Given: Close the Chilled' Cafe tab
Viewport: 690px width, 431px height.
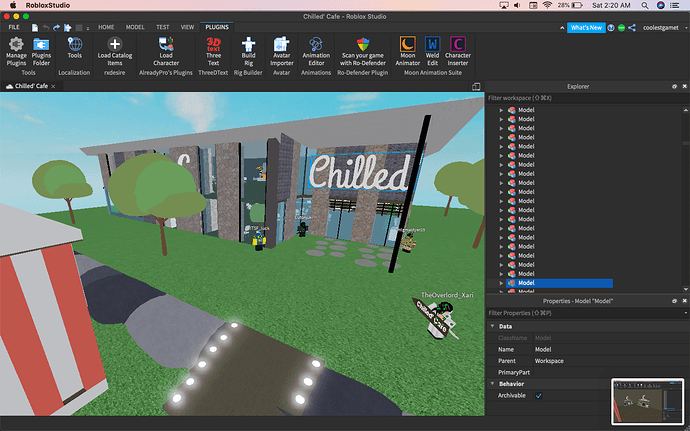Looking at the screenshot, I should coord(53,87).
